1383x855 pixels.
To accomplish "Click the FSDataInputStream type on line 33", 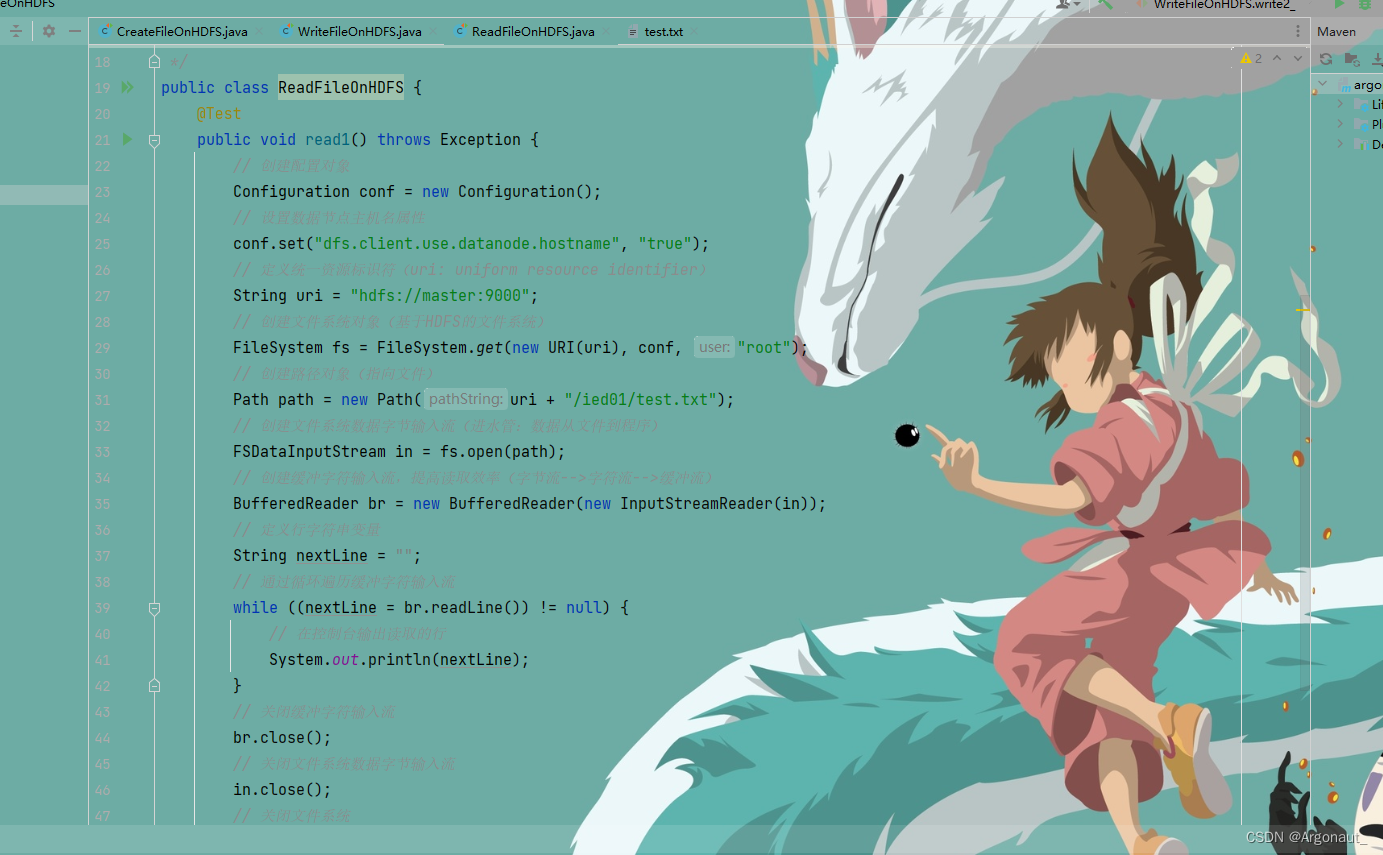I will [x=310, y=452].
